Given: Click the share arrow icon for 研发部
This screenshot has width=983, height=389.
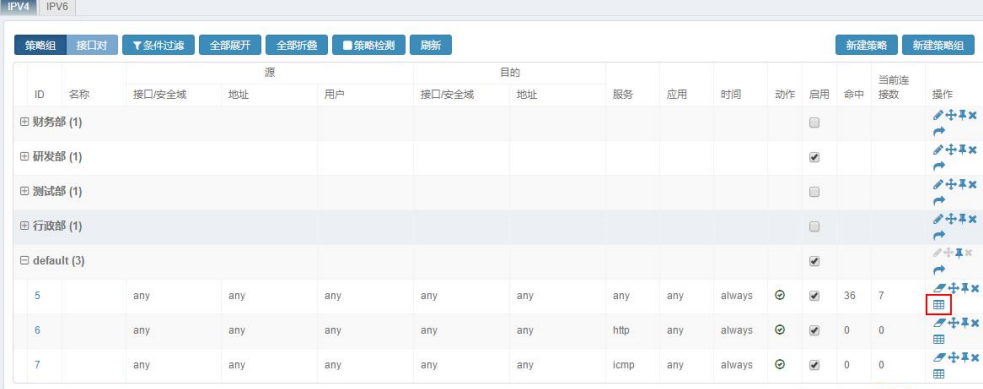Looking at the screenshot, I should click(939, 166).
